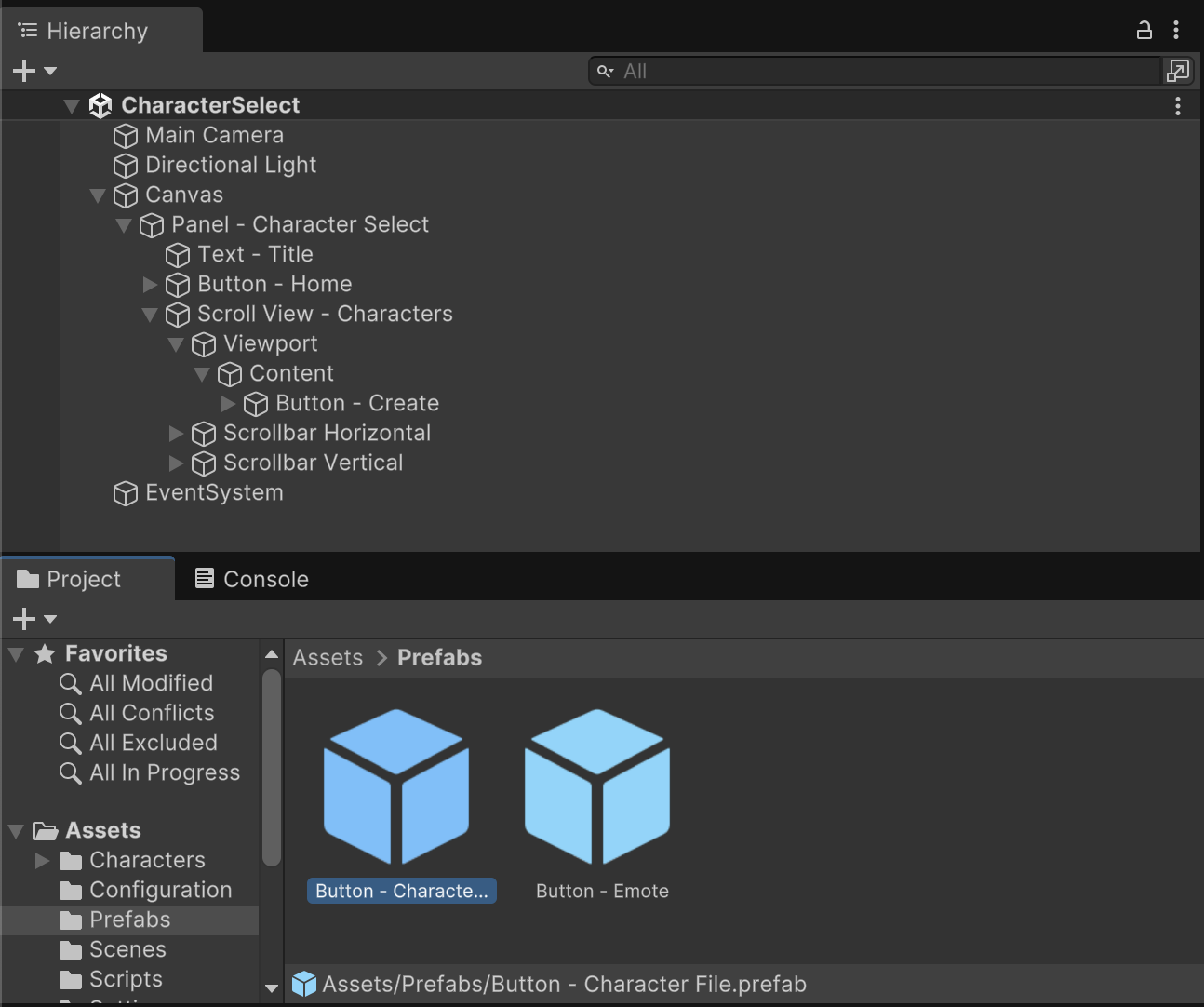
Task: Click the Hierarchy search magnifier icon
Action: pyautogui.click(x=605, y=72)
